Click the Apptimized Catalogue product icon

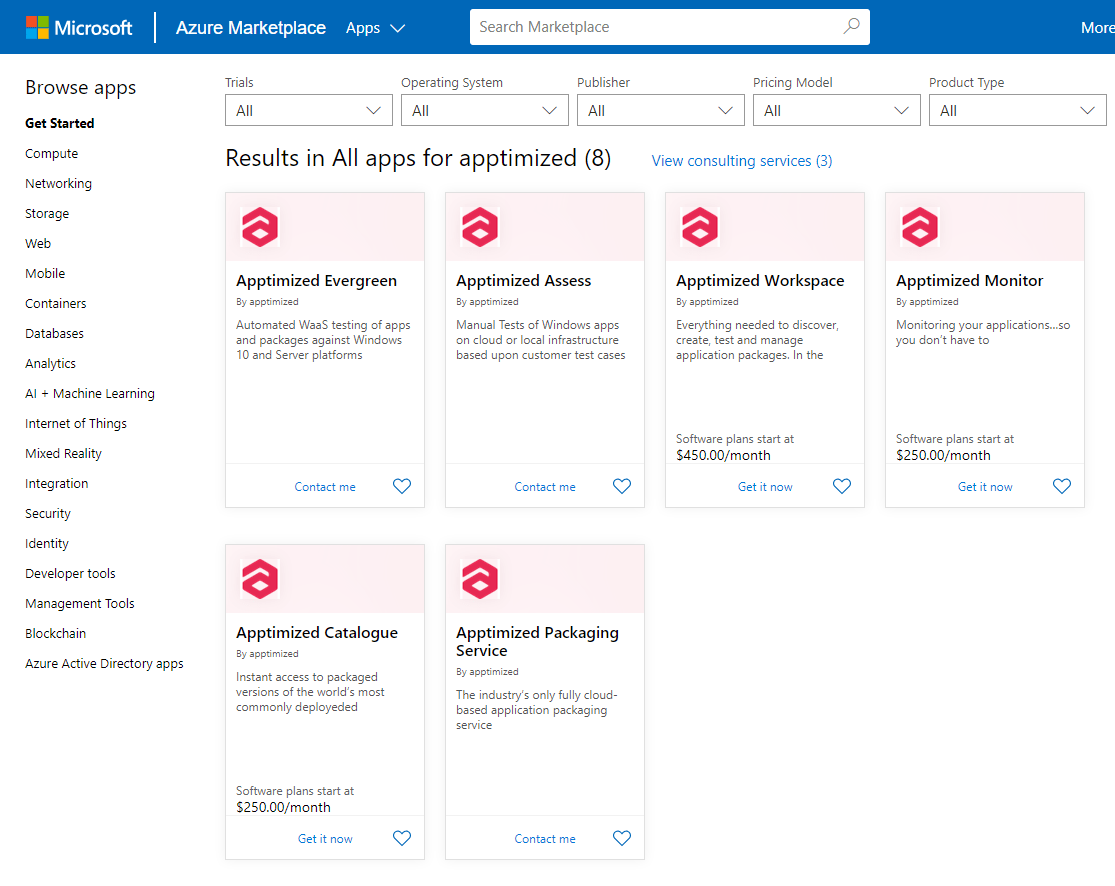pyautogui.click(x=260, y=579)
